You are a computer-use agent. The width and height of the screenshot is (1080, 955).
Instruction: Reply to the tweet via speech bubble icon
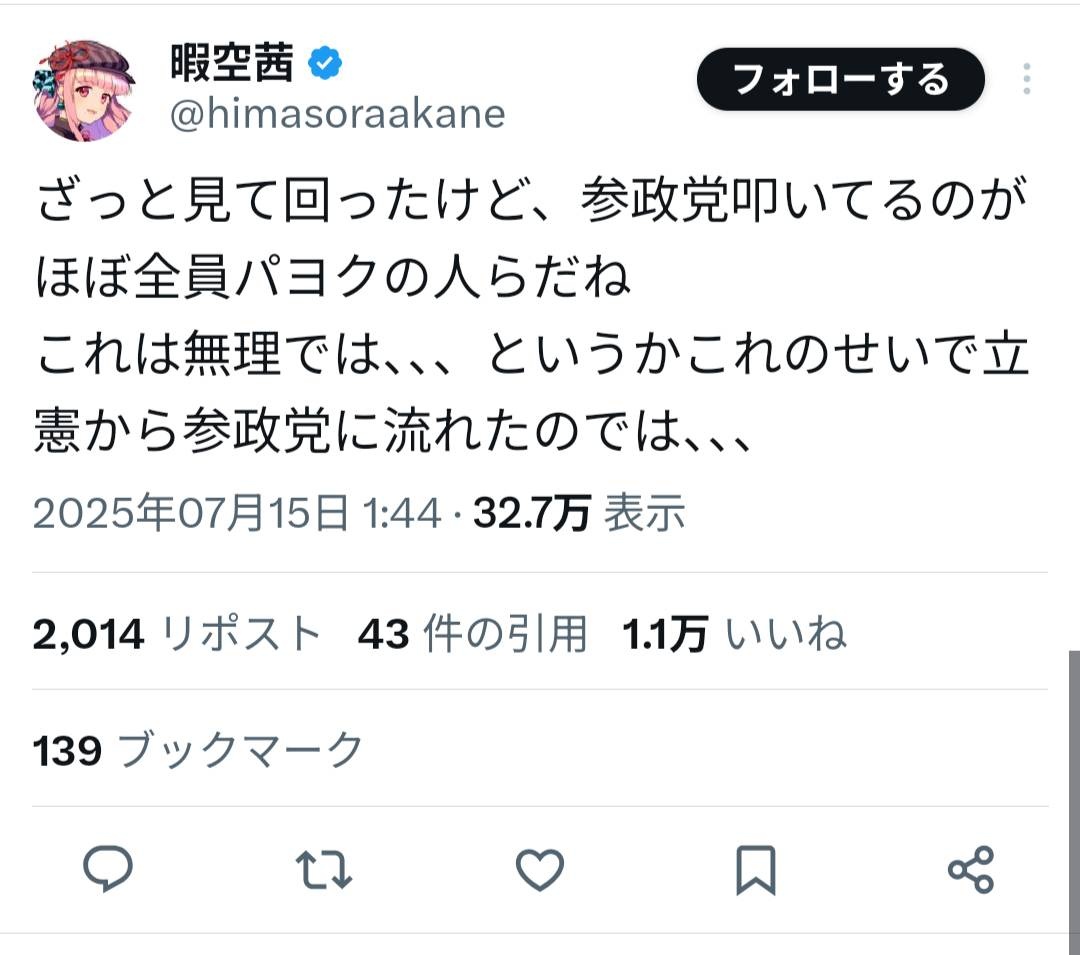pos(108,869)
